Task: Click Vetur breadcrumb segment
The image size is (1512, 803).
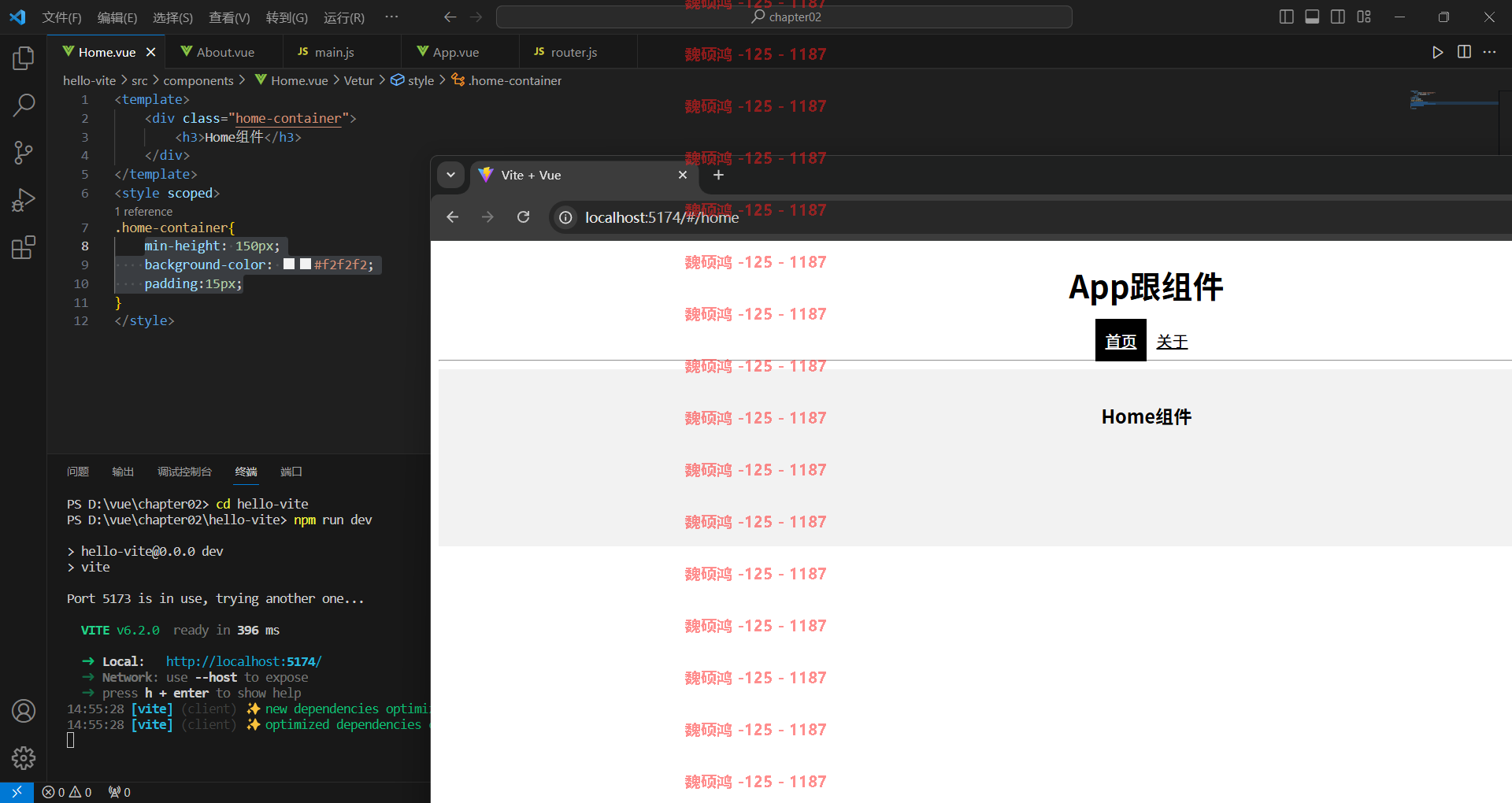Action: pyautogui.click(x=358, y=80)
